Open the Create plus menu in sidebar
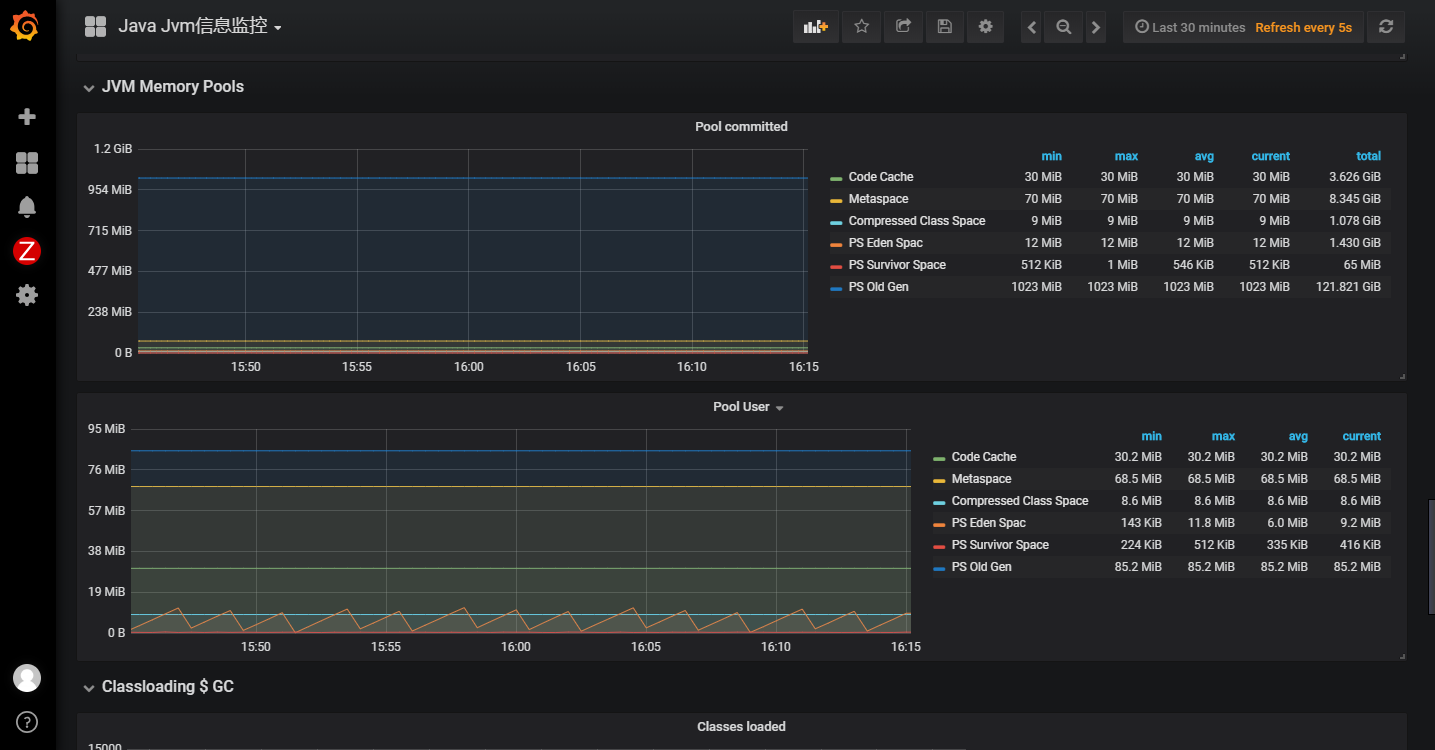The height and width of the screenshot is (750, 1435). pos(27,117)
